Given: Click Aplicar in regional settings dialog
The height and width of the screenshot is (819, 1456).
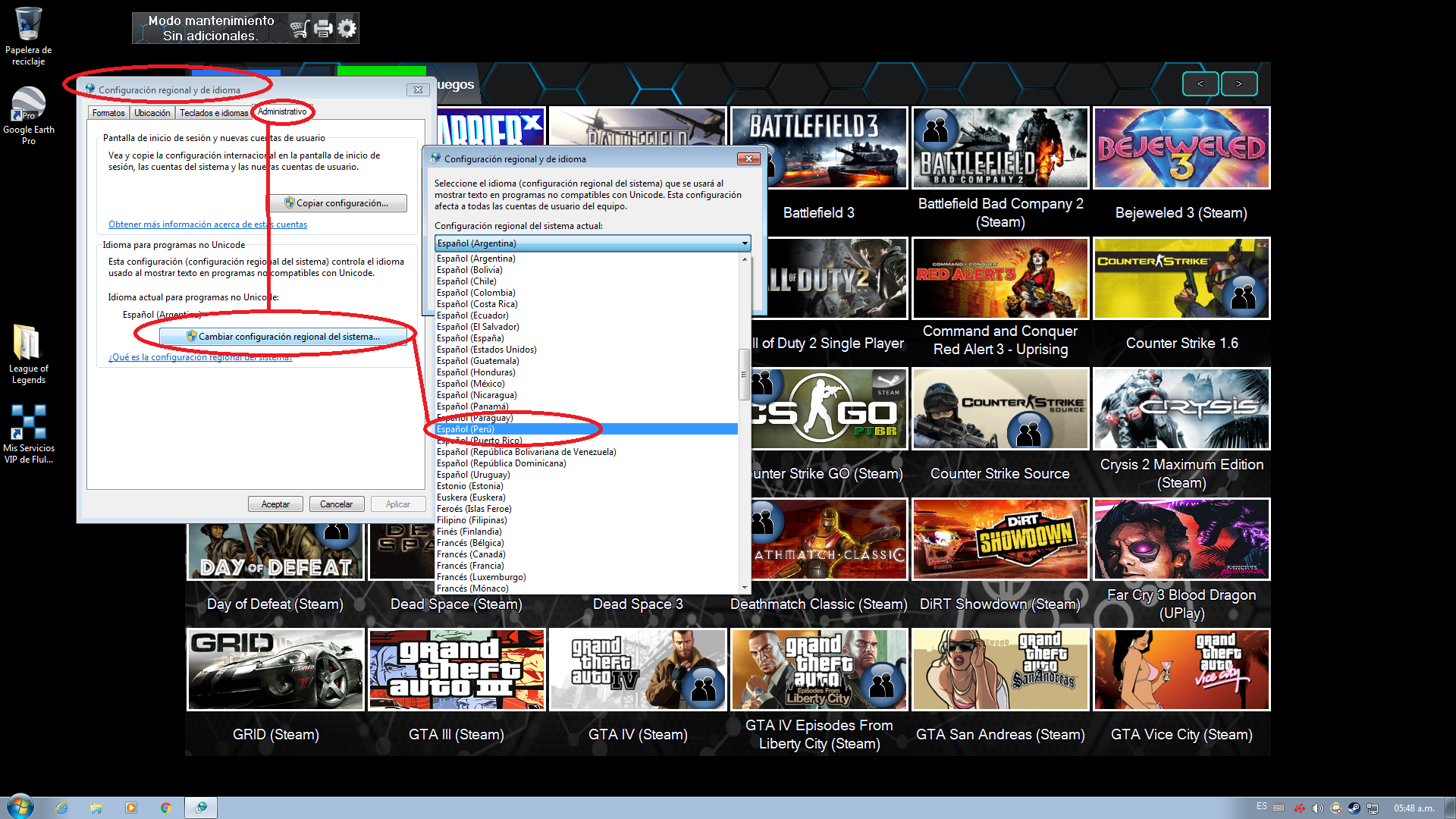Looking at the screenshot, I should 398,504.
